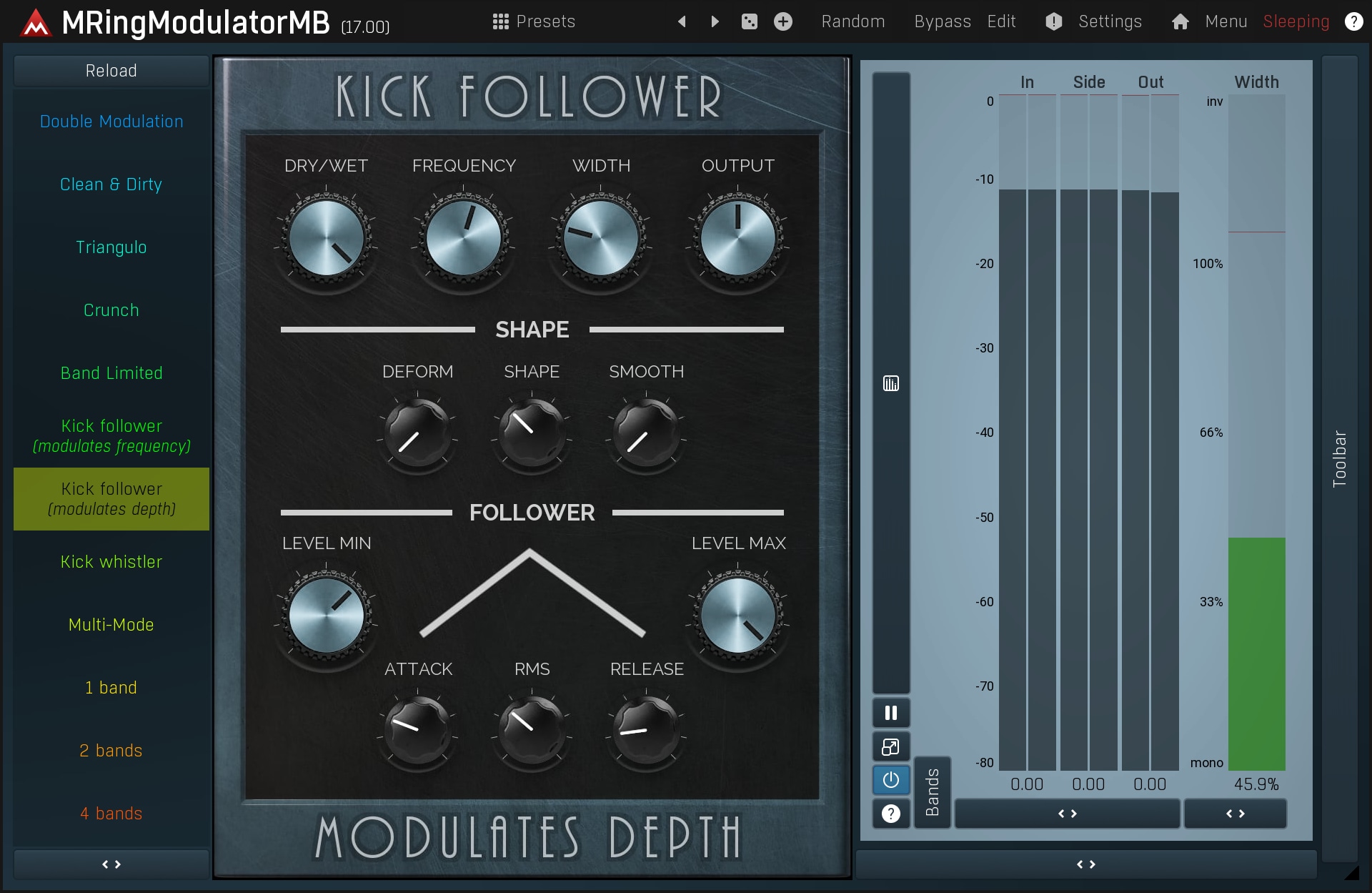The width and height of the screenshot is (1372, 893).
Task: Open the Home menu icon
Action: pos(1180,21)
